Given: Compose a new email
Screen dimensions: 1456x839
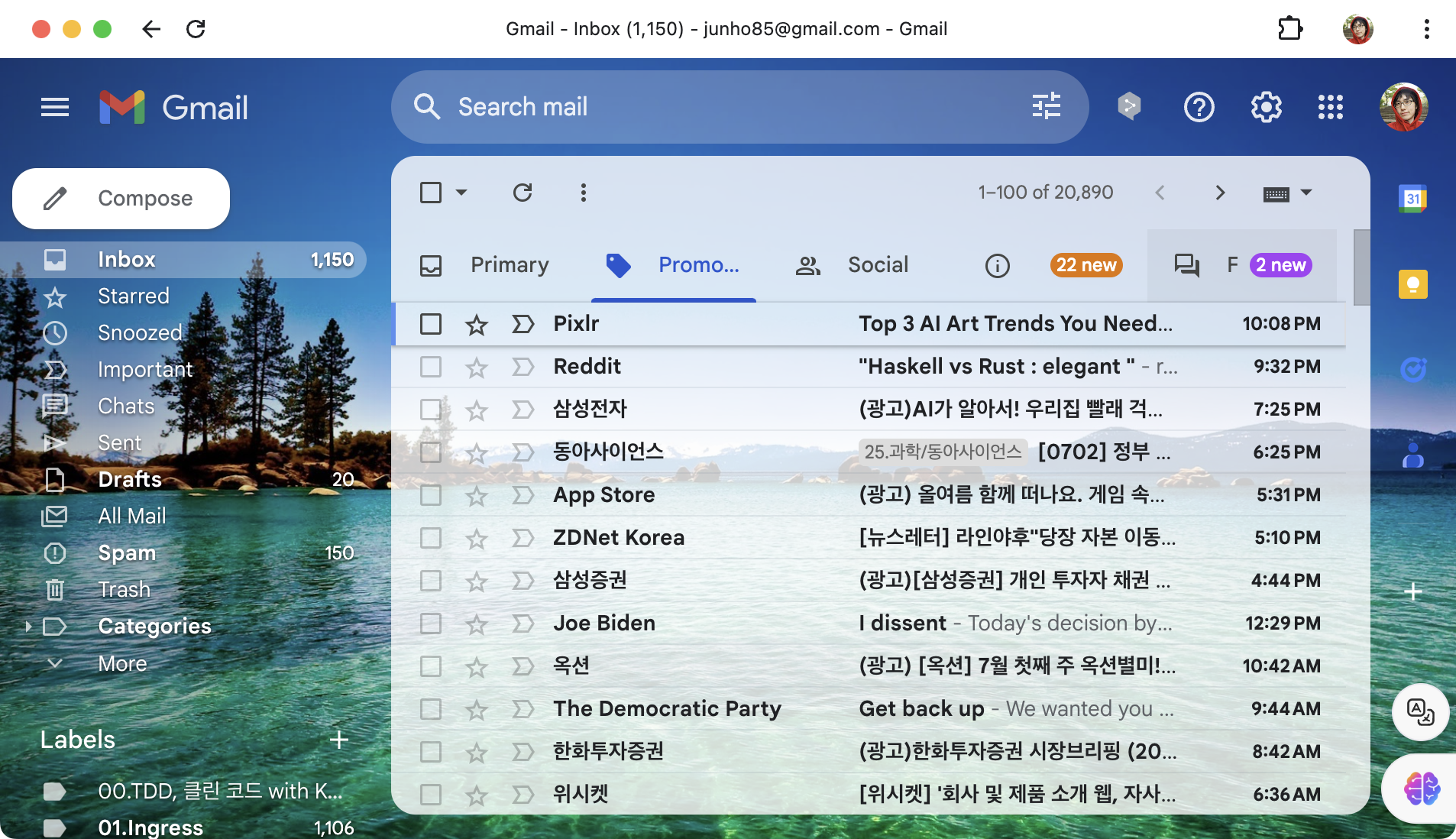Looking at the screenshot, I should pos(121,199).
